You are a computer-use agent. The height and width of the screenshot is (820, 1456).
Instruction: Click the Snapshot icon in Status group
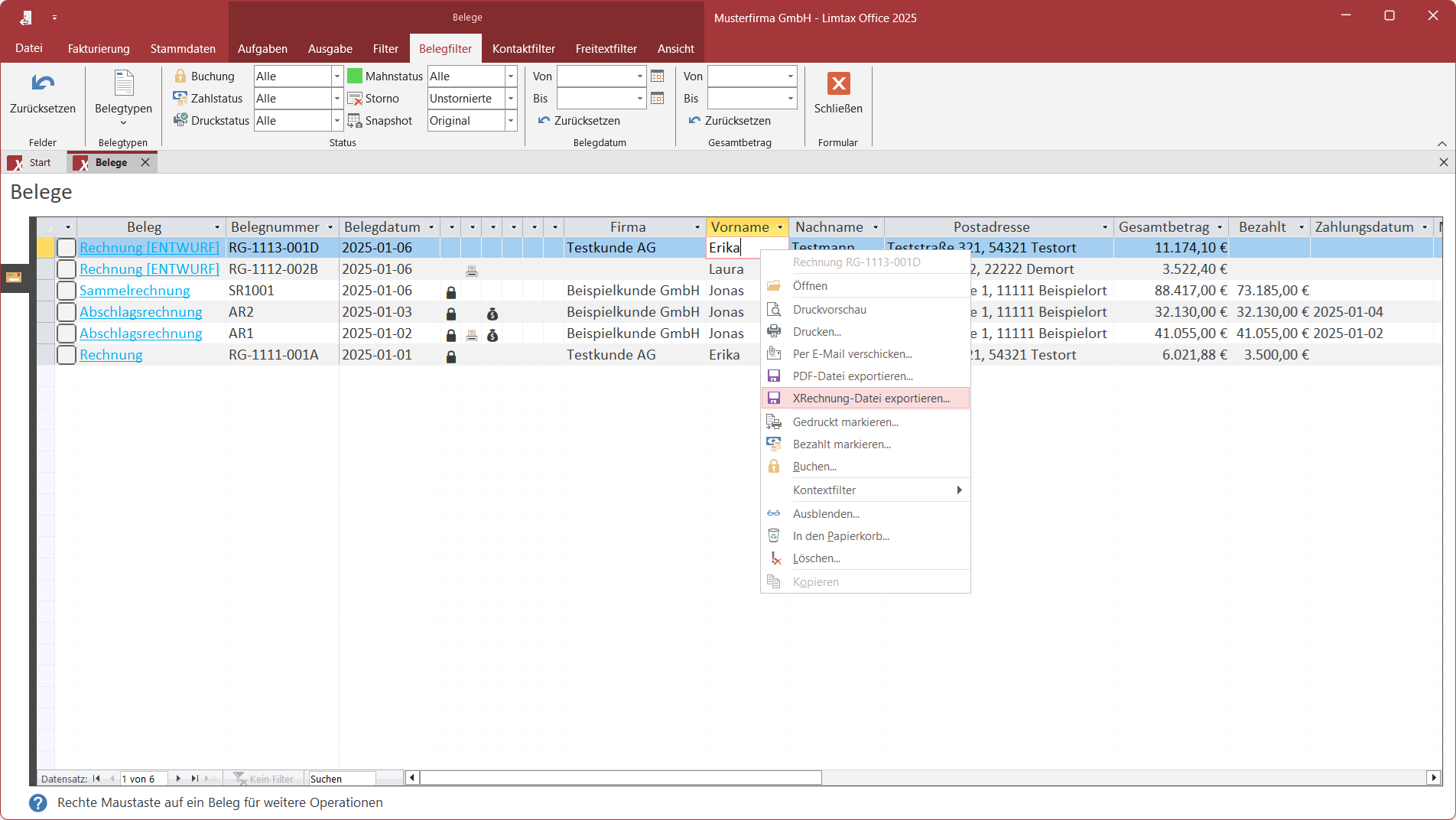(355, 121)
